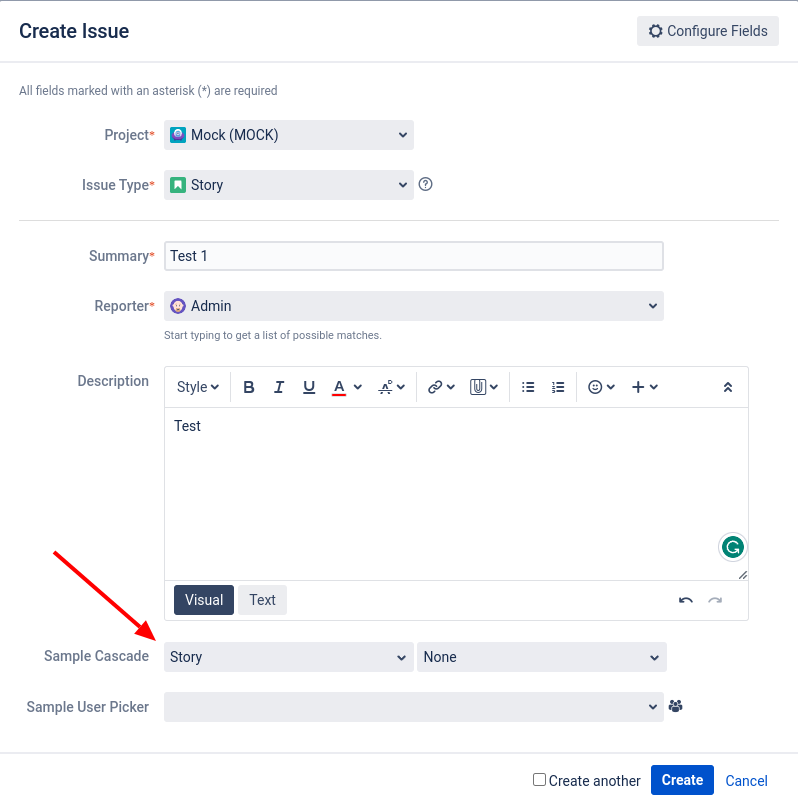
Task: Collapse the editor toolbar with the double chevron
Action: pyautogui.click(x=728, y=387)
